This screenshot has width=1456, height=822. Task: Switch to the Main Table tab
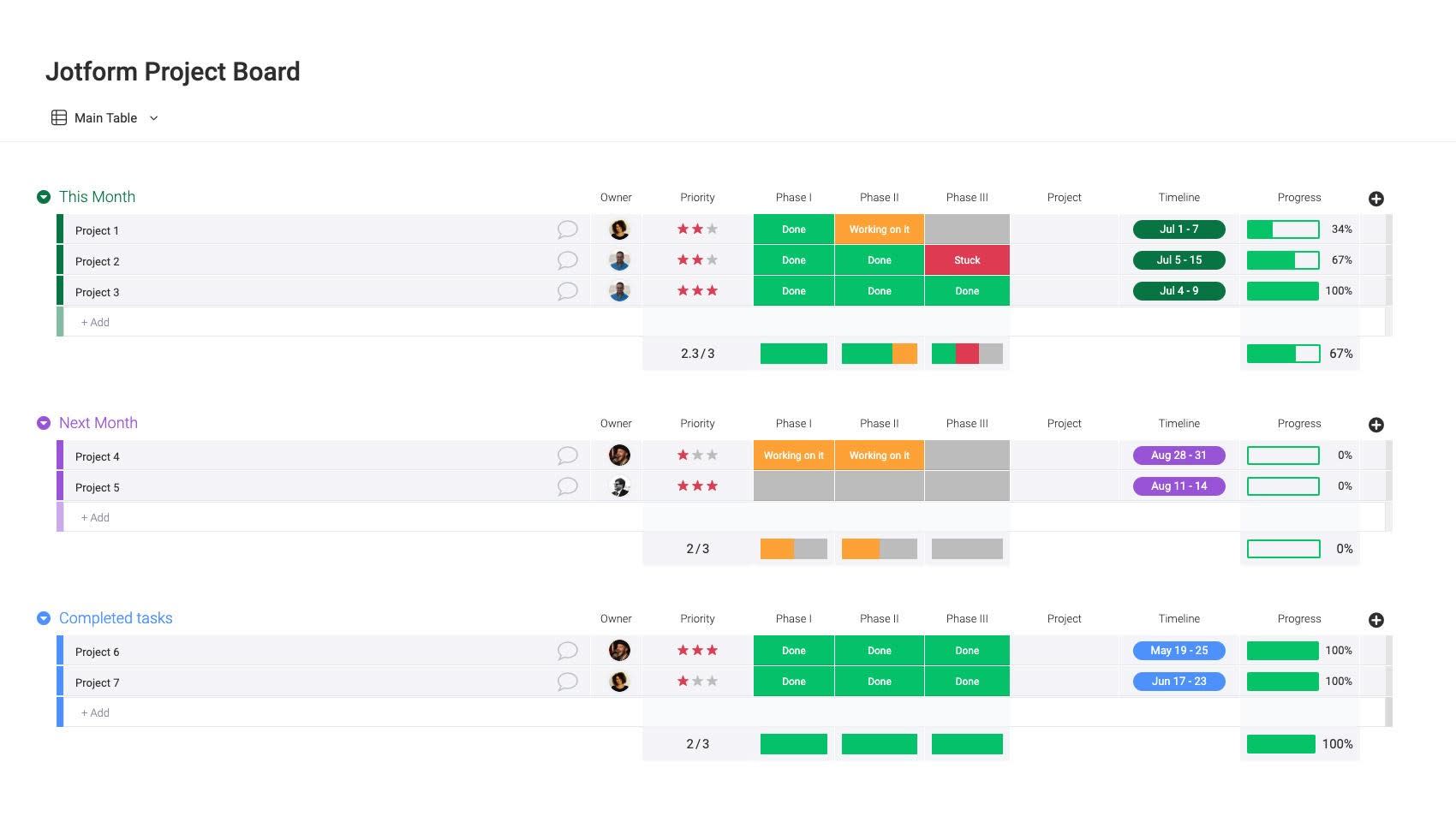(104, 117)
